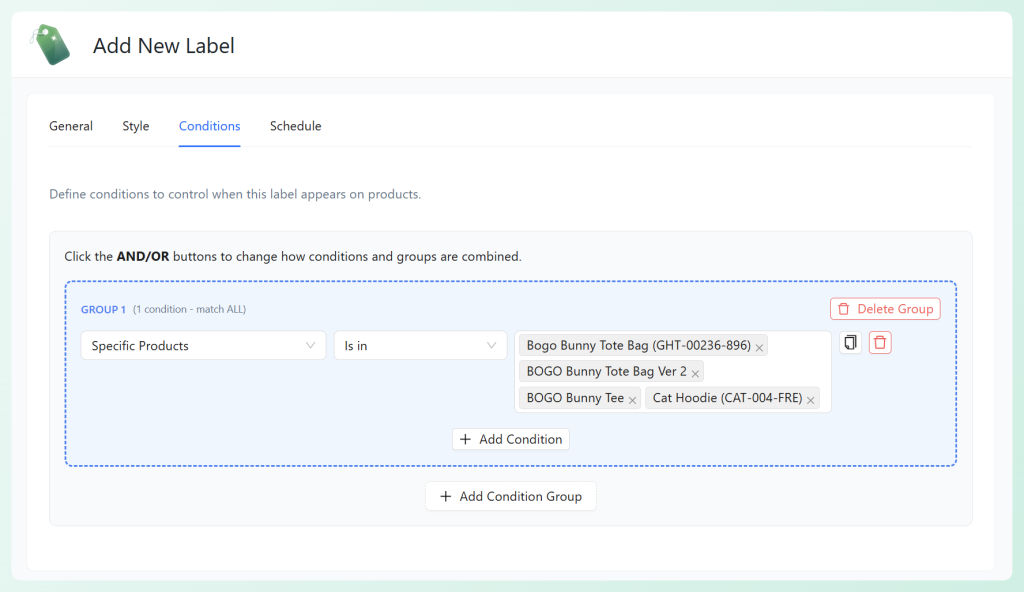This screenshot has height=592, width=1024.
Task: Click the Delete Group button
Action: click(x=885, y=308)
